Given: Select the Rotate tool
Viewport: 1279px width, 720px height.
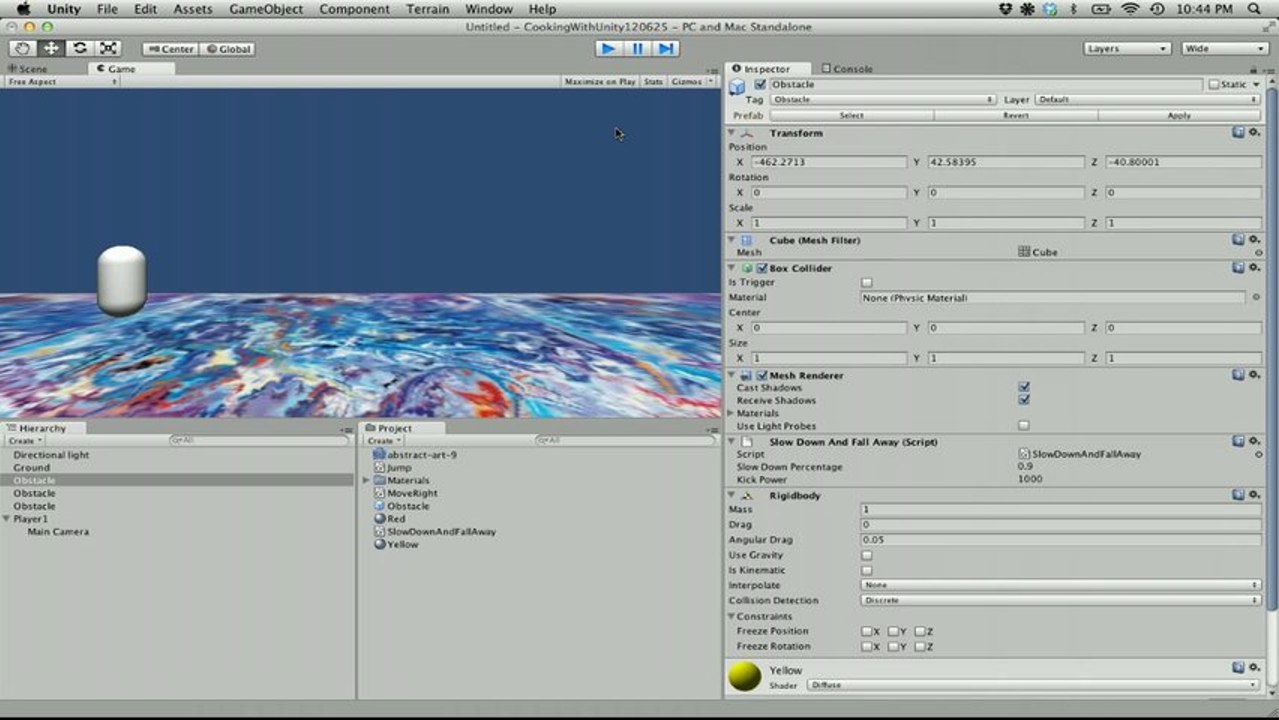Looking at the screenshot, I should [x=80, y=48].
